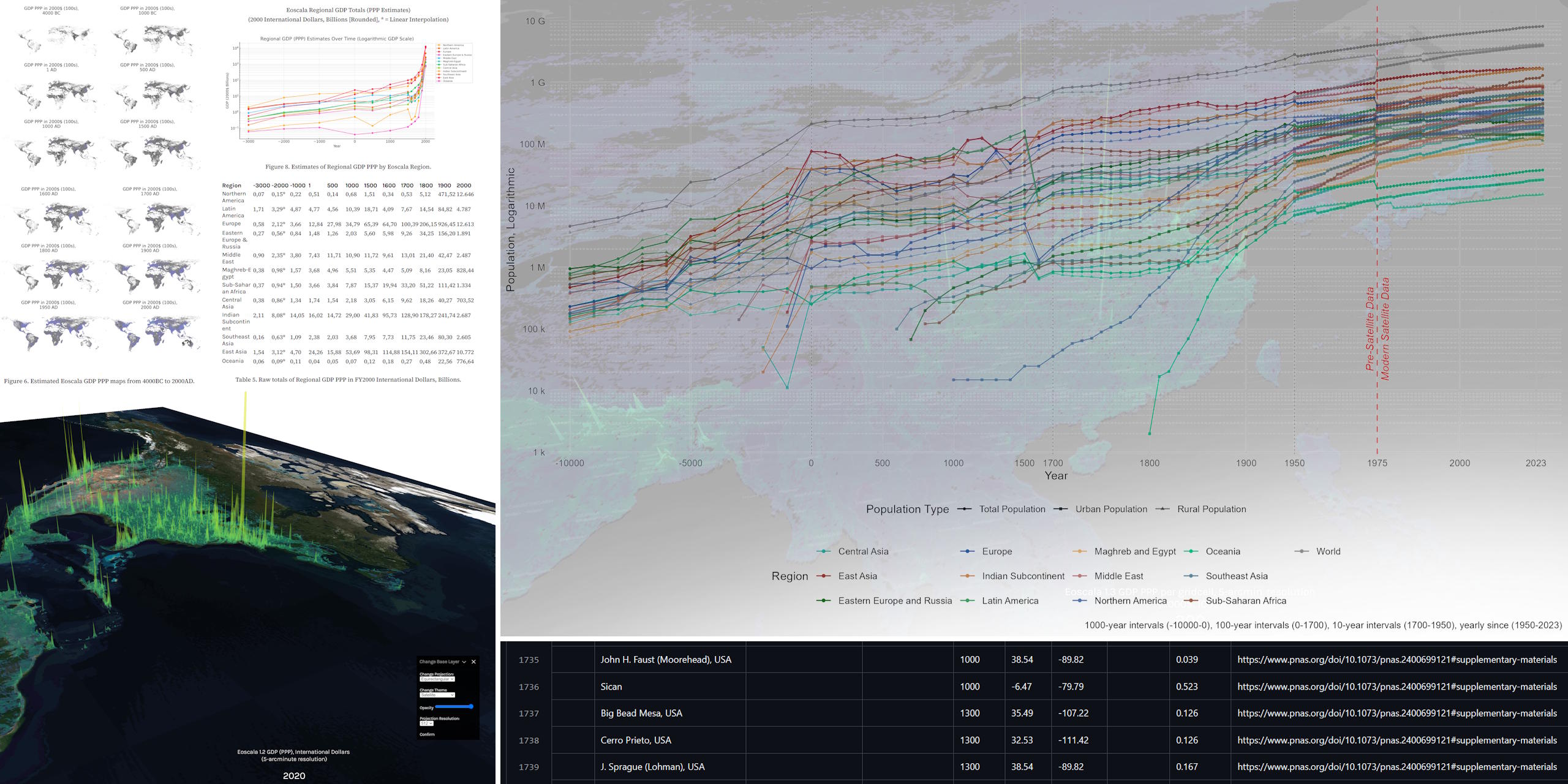Click the 'Figure 8' chart caption
Viewport: 1568px width, 784px height.
pos(348,167)
